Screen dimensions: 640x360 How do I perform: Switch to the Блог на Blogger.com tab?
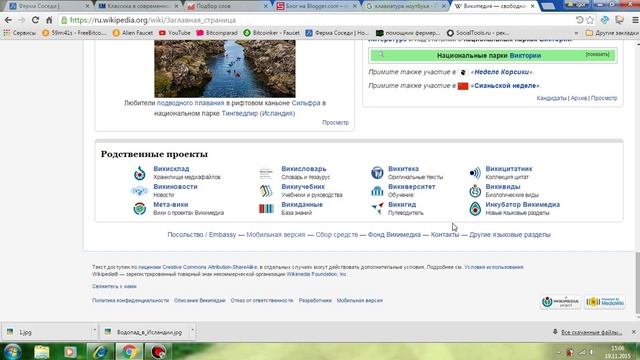pos(316,6)
